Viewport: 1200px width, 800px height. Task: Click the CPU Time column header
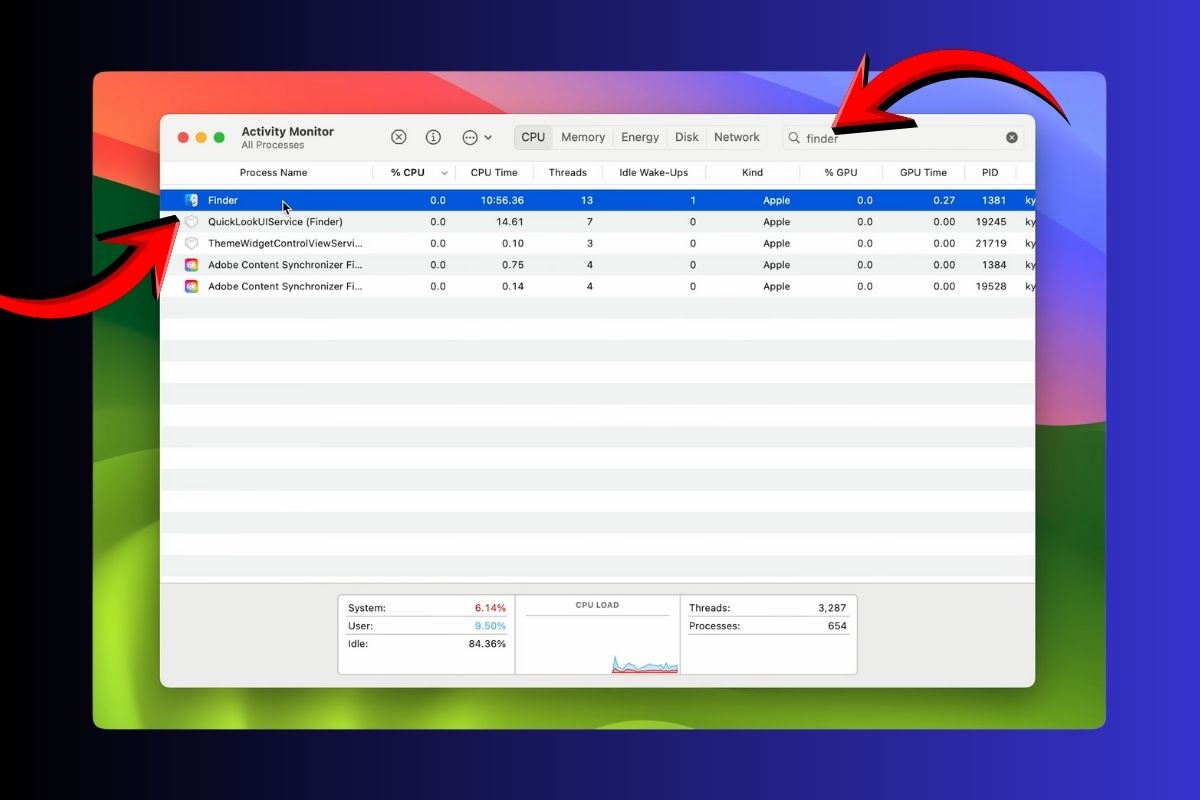point(494,173)
